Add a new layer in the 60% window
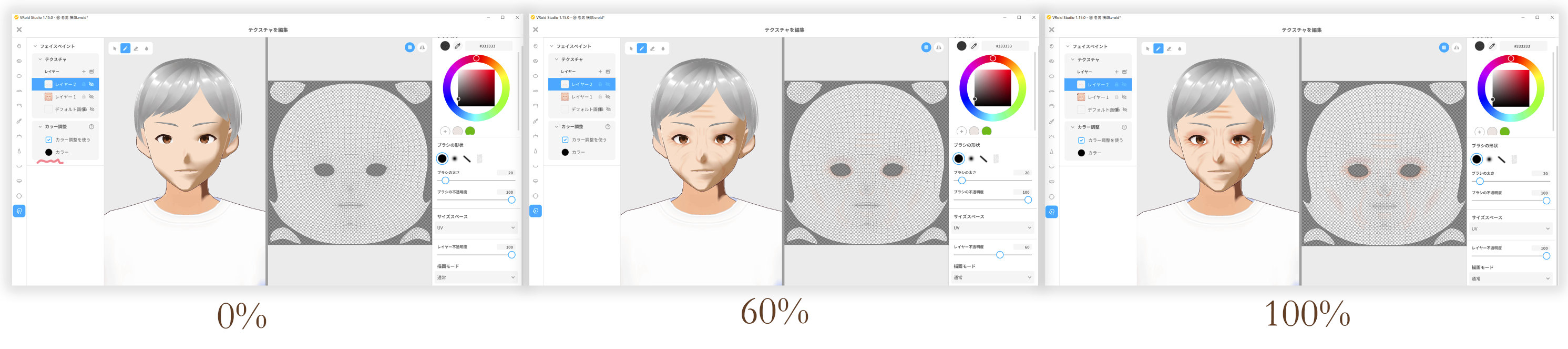Image resolution: width=1568 pixels, height=349 pixels. tap(600, 71)
